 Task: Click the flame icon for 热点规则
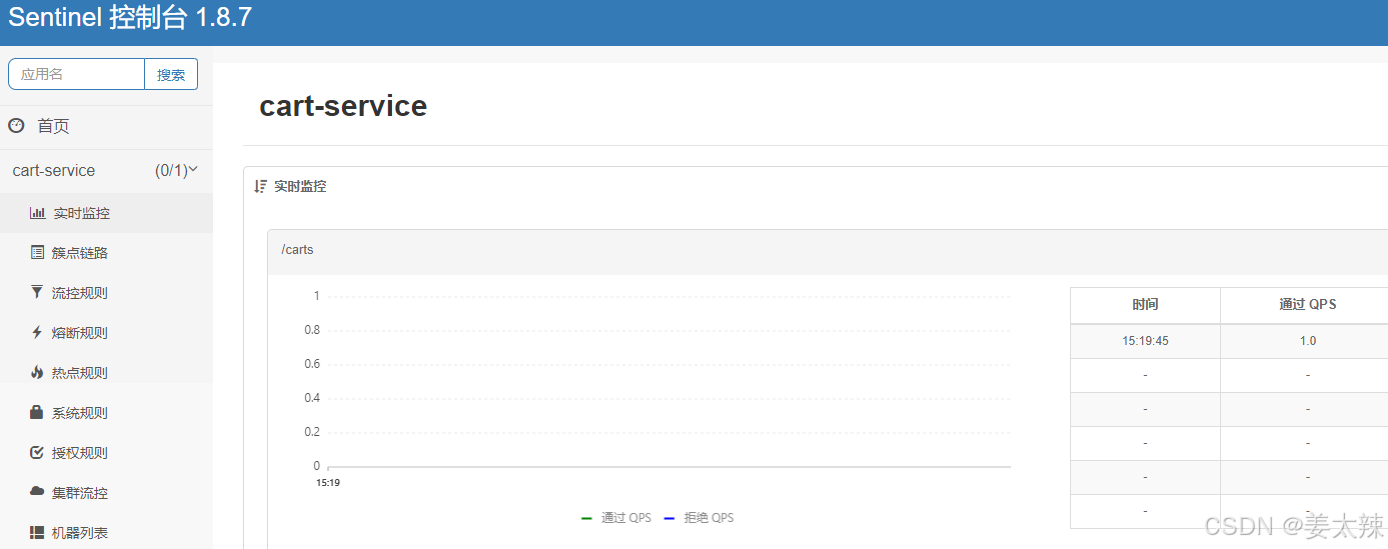click(x=37, y=373)
